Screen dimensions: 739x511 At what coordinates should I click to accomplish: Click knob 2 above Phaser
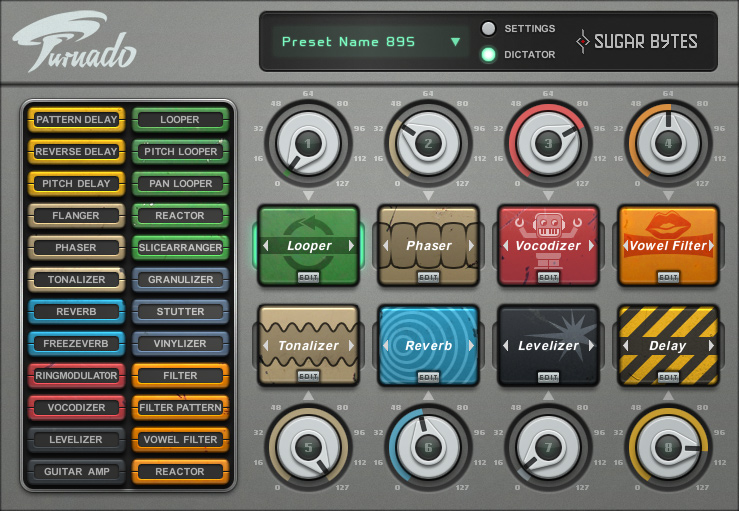pos(428,143)
